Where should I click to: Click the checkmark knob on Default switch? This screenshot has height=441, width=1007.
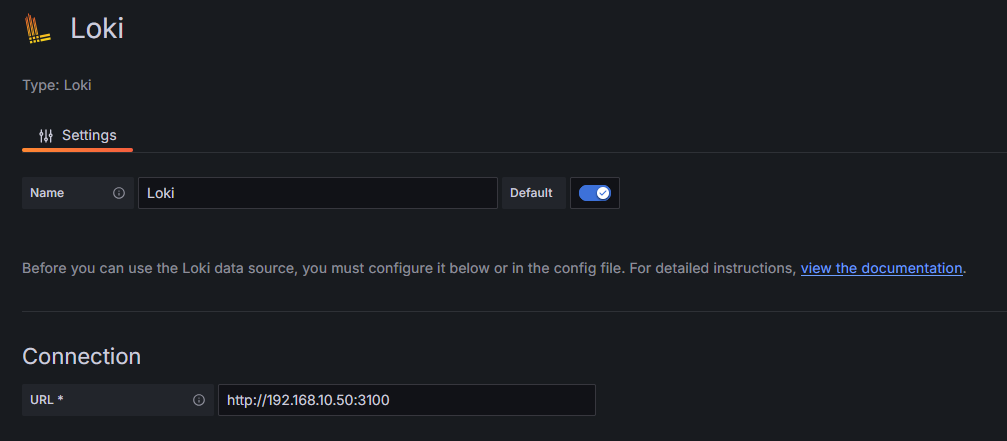tap(602, 193)
